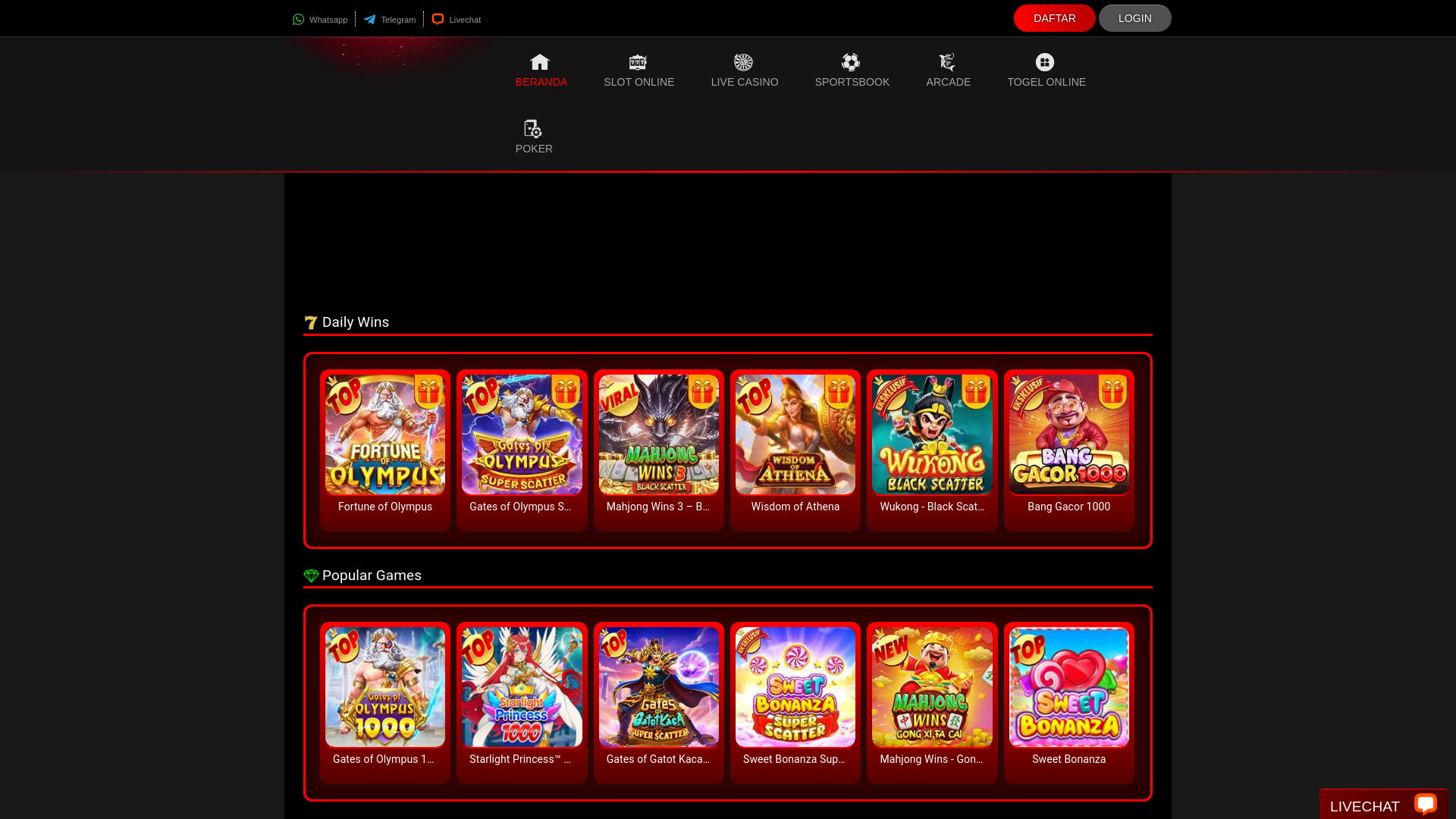Click the Livechat icon in top bar

pyautogui.click(x=438, y=19)
